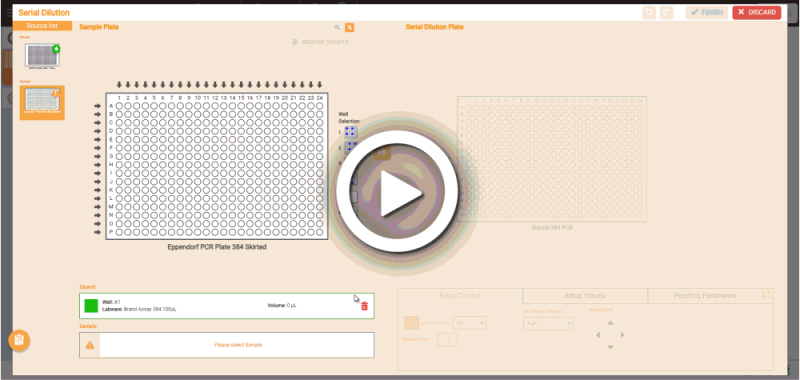Image resolution: width=800 pixels, height=380 pixels.
Task: Click the pop-out icon beside Pipetting Parameters
Action: pyautogui.click(x=766, y=294)
